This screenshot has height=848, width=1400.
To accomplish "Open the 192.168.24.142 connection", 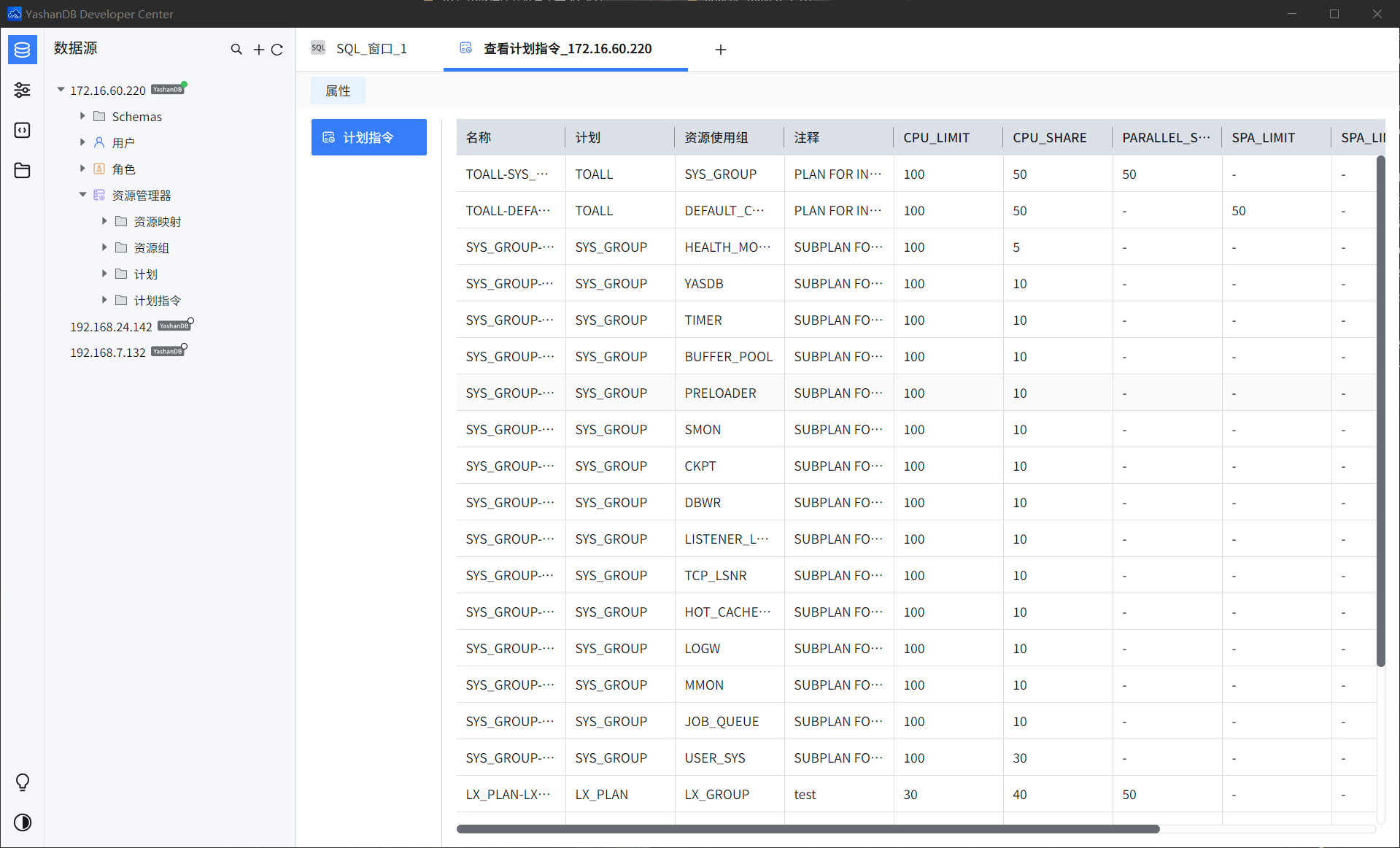I will 111,326.
